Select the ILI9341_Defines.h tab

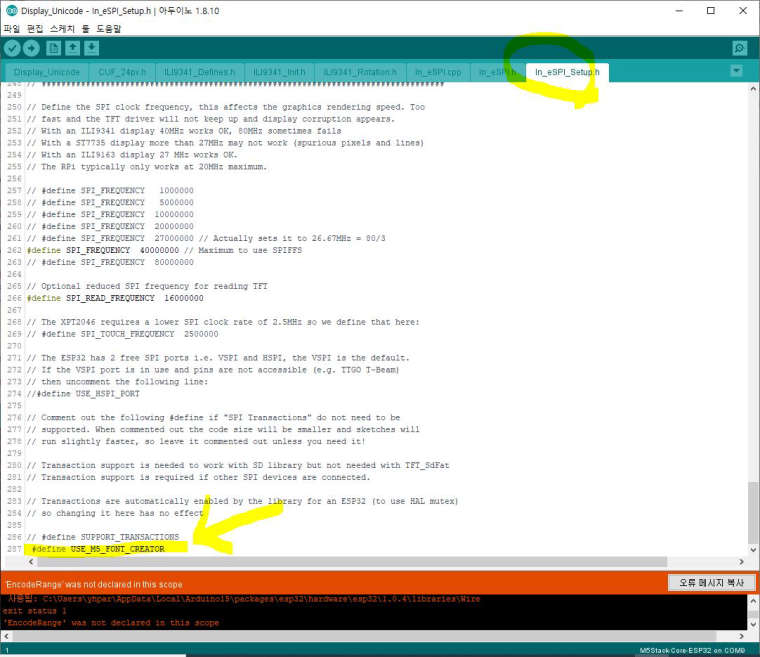pos(199,72)
